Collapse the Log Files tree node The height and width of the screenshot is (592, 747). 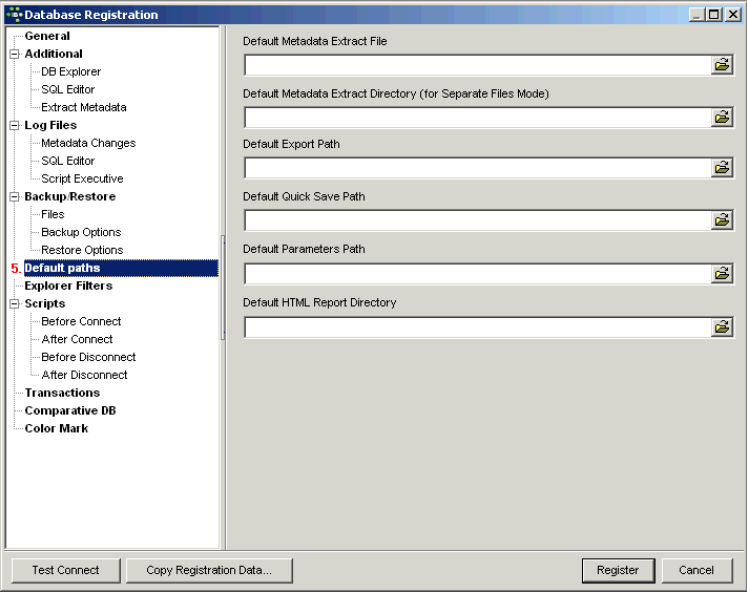pyautogui.click(x=14, y=126)
